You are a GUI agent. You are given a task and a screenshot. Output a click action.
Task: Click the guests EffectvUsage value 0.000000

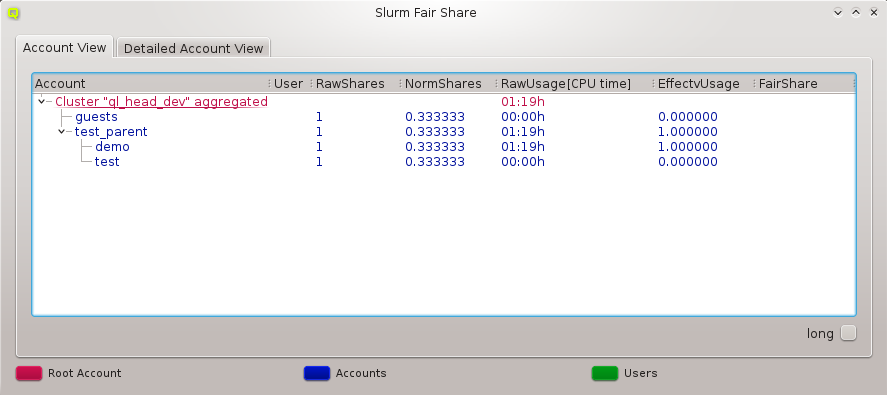[687, 117]
